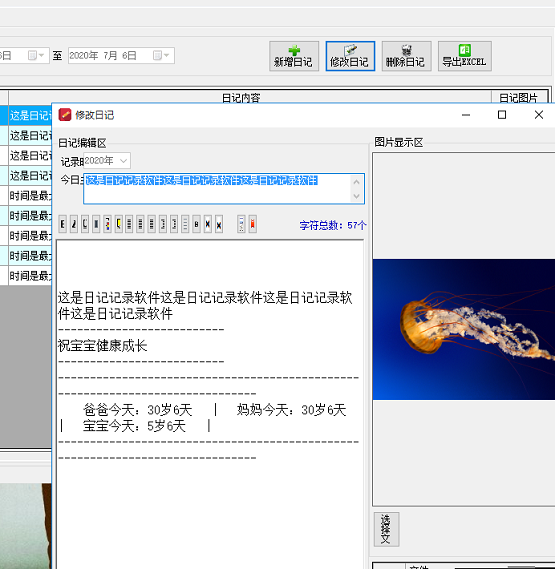Click the 删除日记 button

(x=407, y=56)
